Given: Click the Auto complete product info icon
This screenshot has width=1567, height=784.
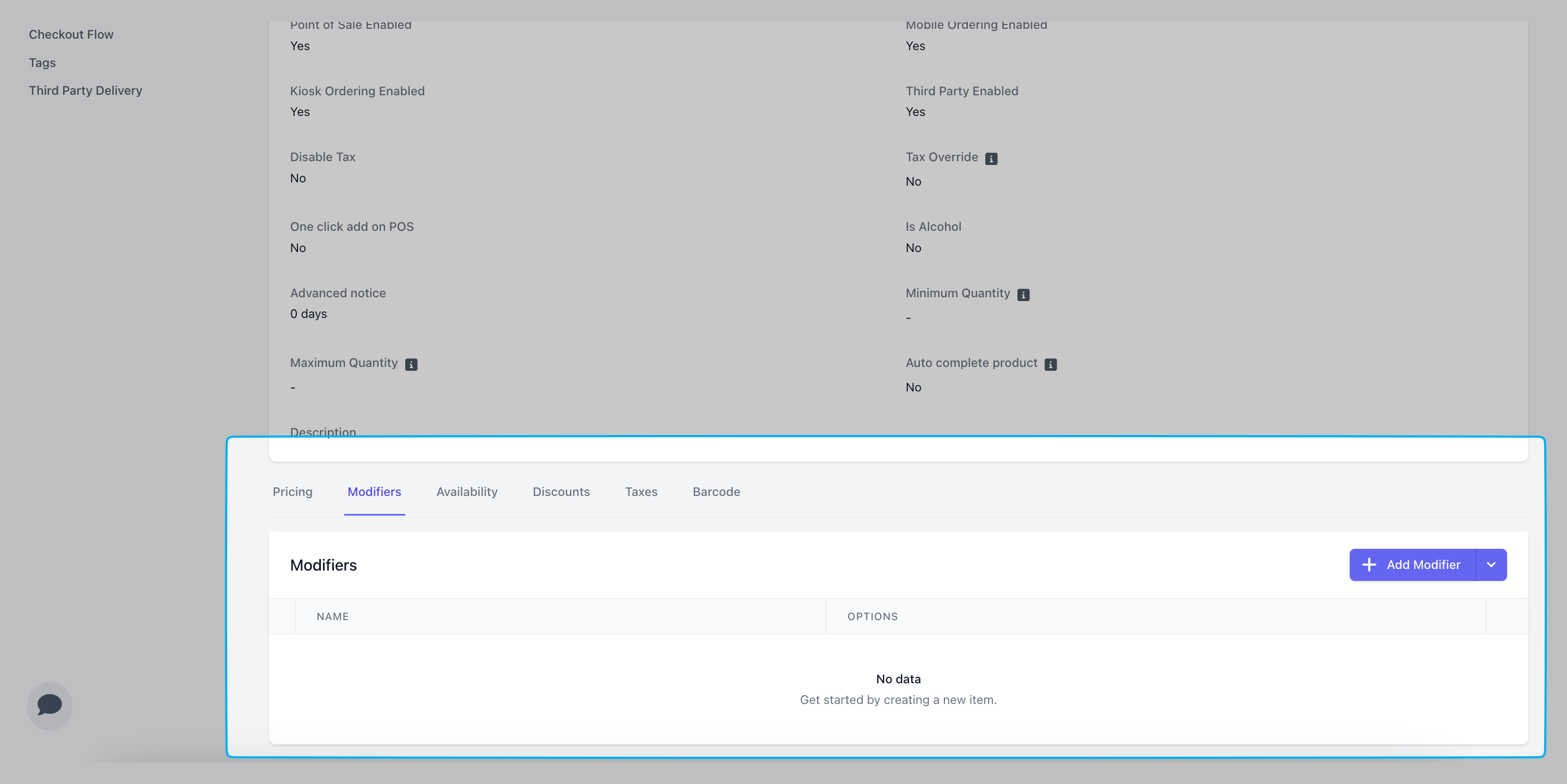Looking at the screenshot, I should 1051,364.
